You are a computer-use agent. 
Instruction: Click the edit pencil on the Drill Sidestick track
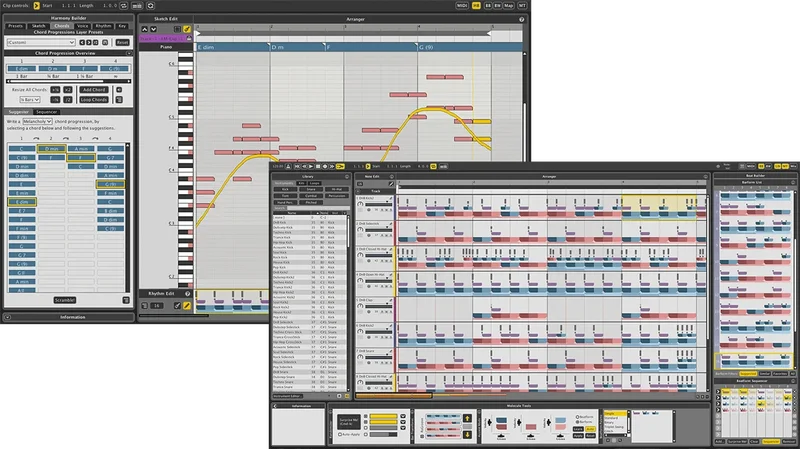tap(391, 223)
